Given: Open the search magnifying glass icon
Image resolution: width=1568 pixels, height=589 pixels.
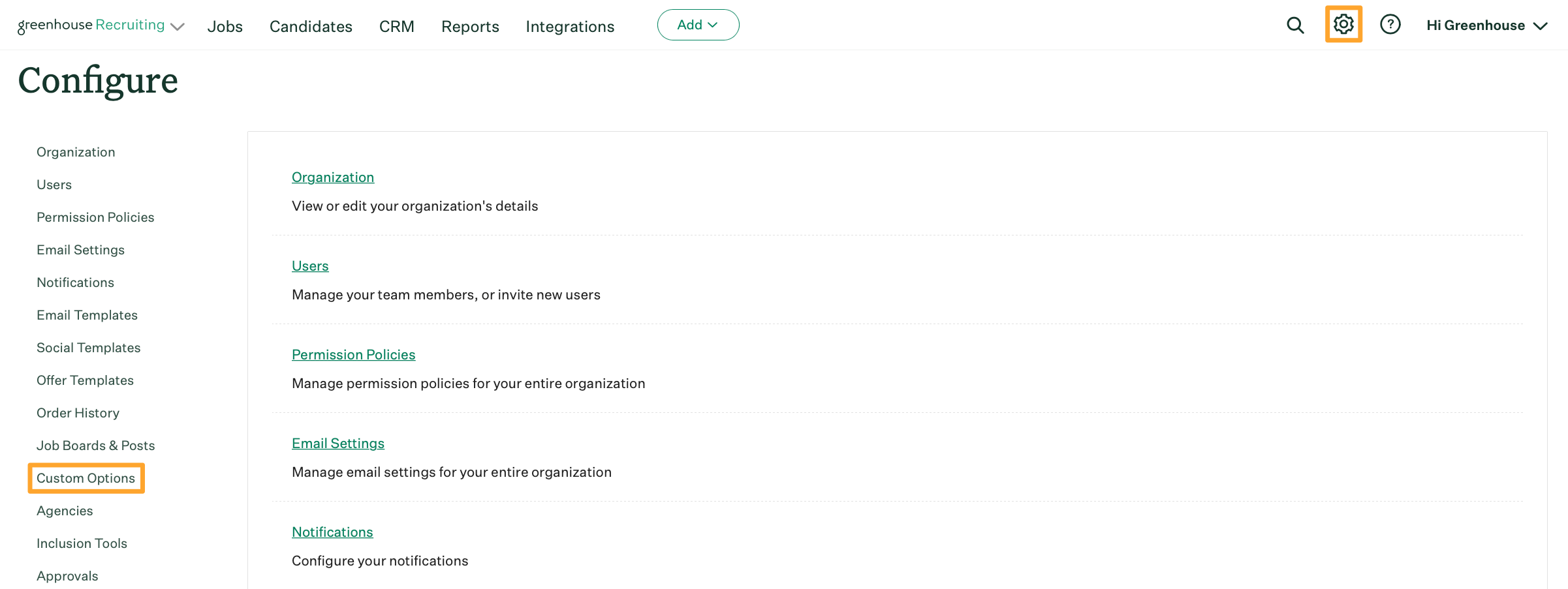Looking at the screenshot, I should click(x=1295, y=25).
